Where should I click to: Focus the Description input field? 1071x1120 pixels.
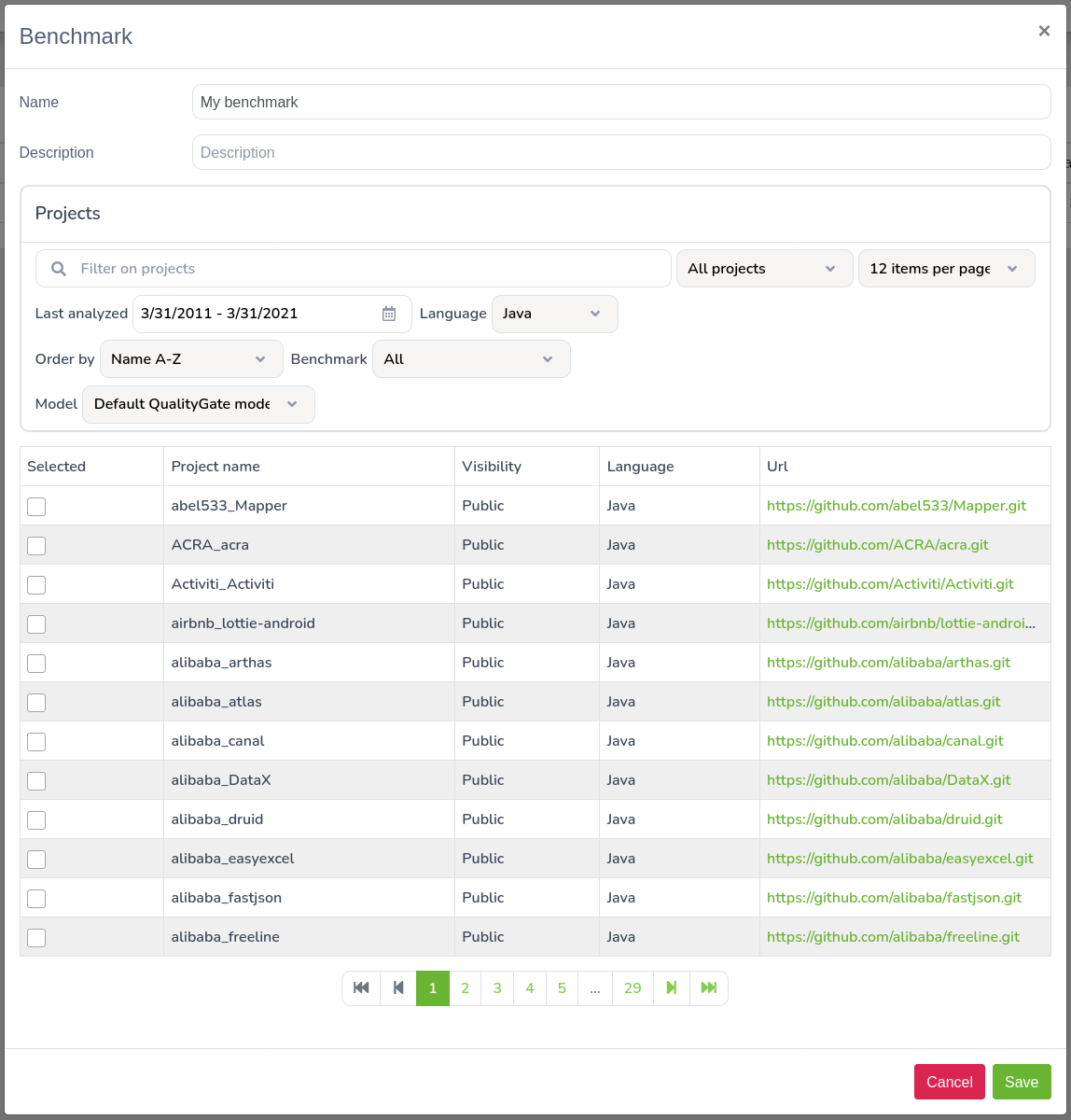[x=621, y=153]
